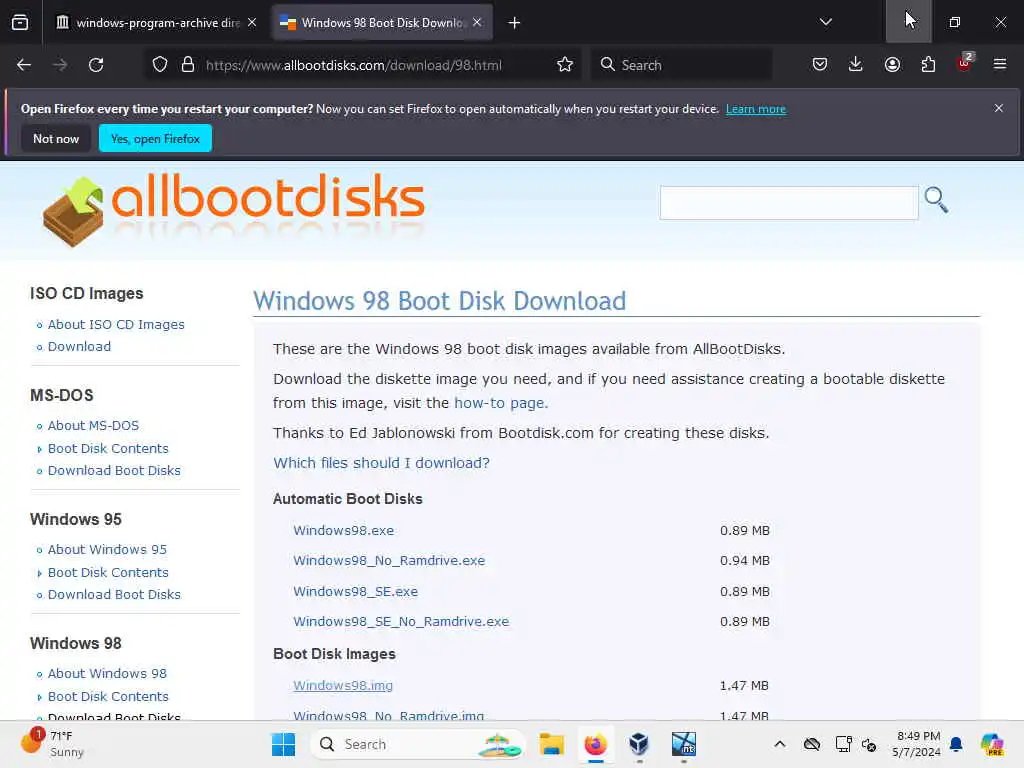1024x768 pixels.
Task: Open File Explorer from taskbar
Action: [x=551, y=744]
